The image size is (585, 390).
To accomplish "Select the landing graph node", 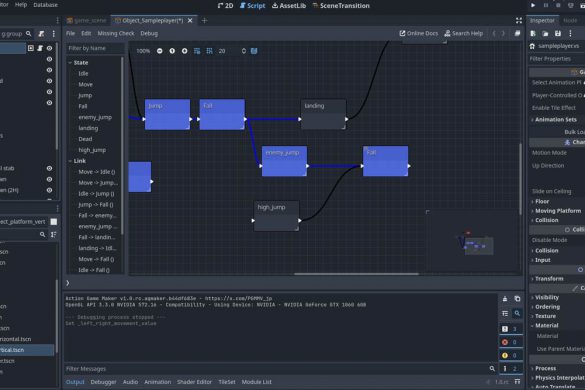I will 323,114.
